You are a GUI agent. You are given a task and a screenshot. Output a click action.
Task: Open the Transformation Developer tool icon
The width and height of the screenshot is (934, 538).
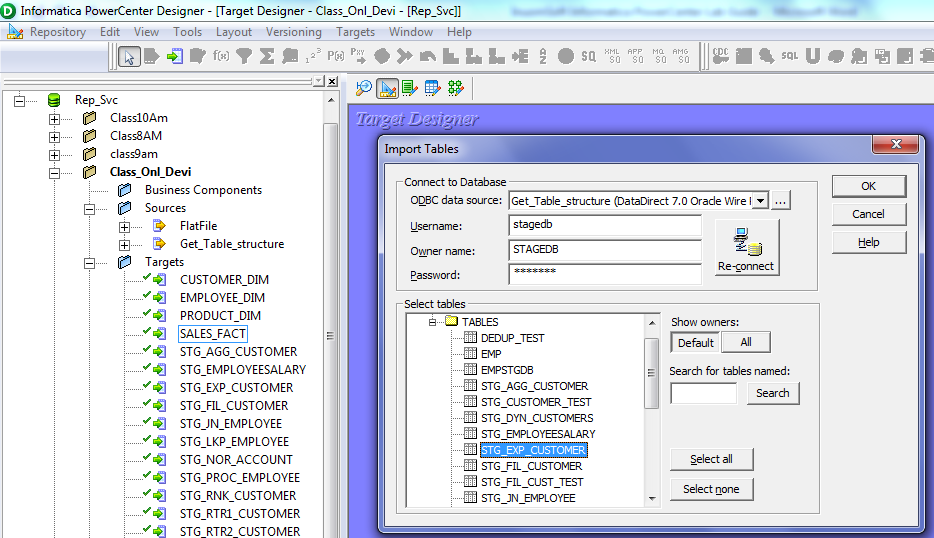(x=410, y=88)
